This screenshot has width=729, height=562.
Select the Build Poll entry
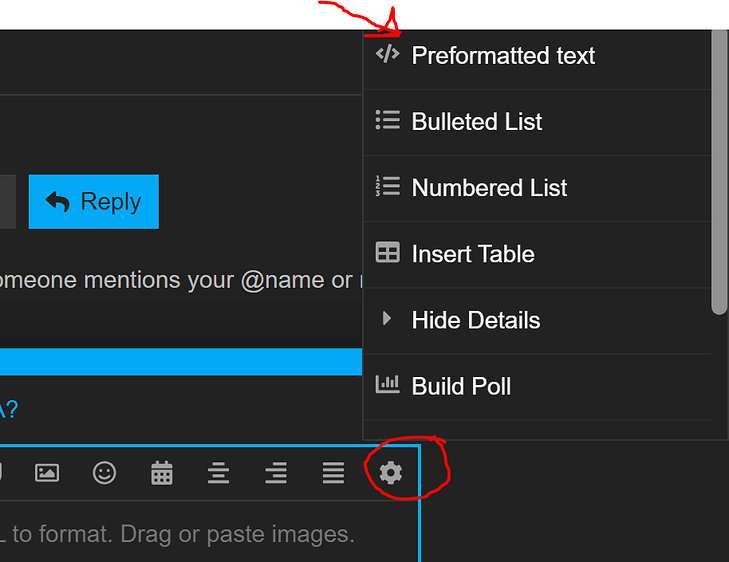(537, 387)
